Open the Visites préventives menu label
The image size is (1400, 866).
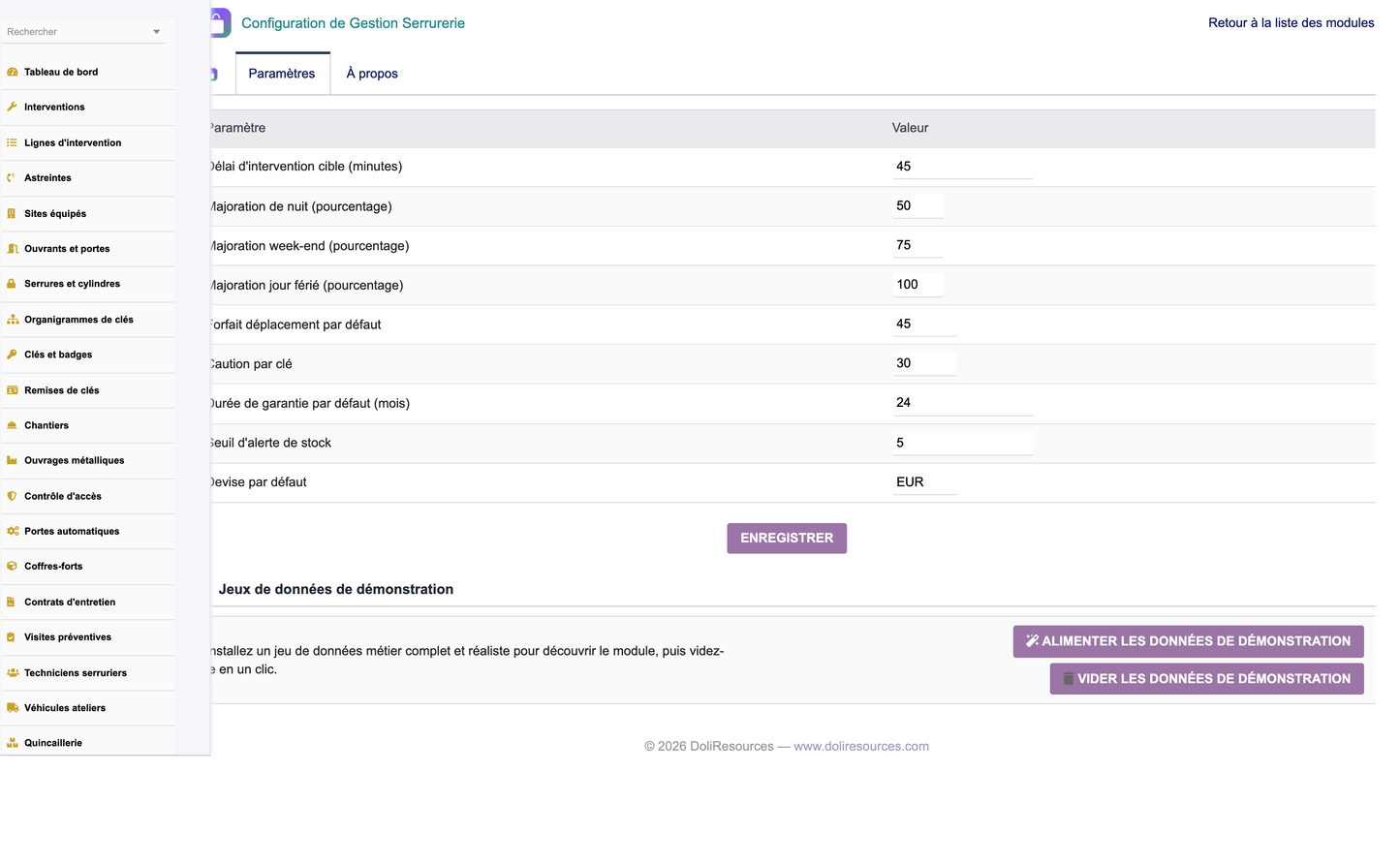tap(68, 636)
